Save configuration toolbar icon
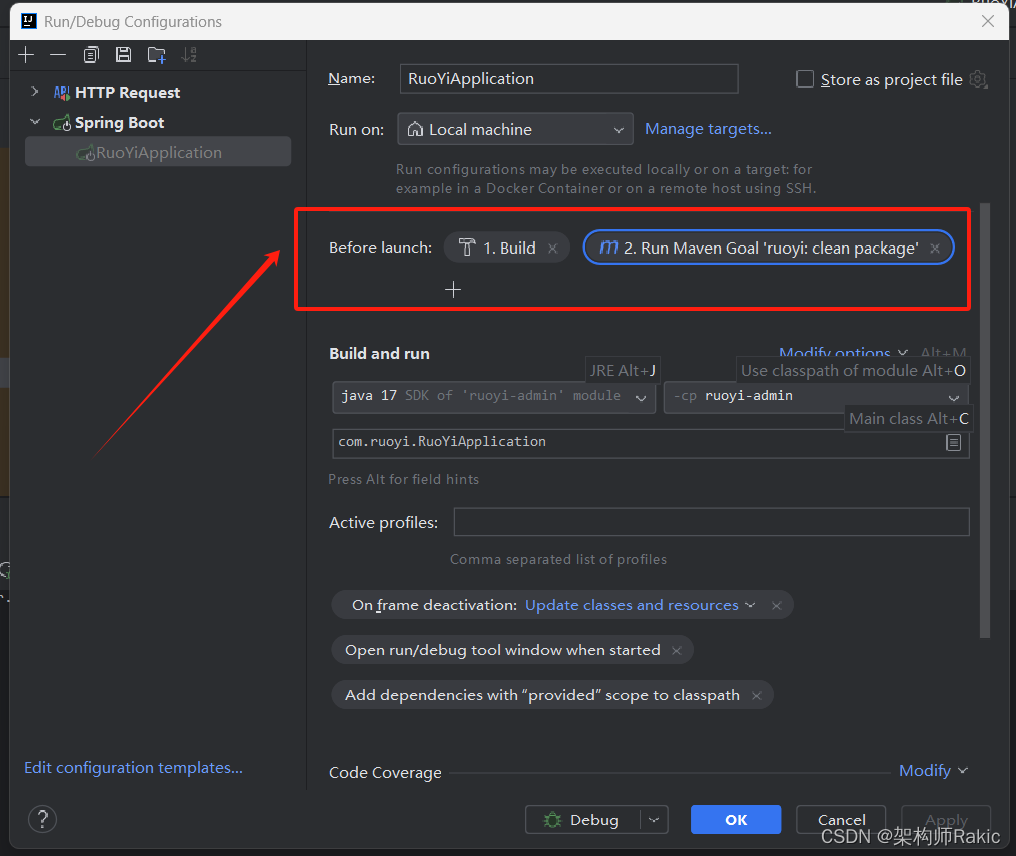This screenshot has width=1016, height=856. pyautogui.click(x=123, y=55)
